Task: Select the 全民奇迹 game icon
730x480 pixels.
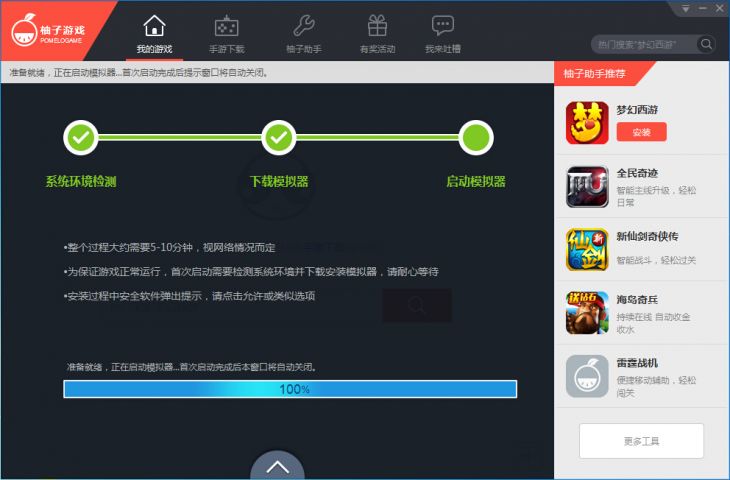Action: [587, 186]
